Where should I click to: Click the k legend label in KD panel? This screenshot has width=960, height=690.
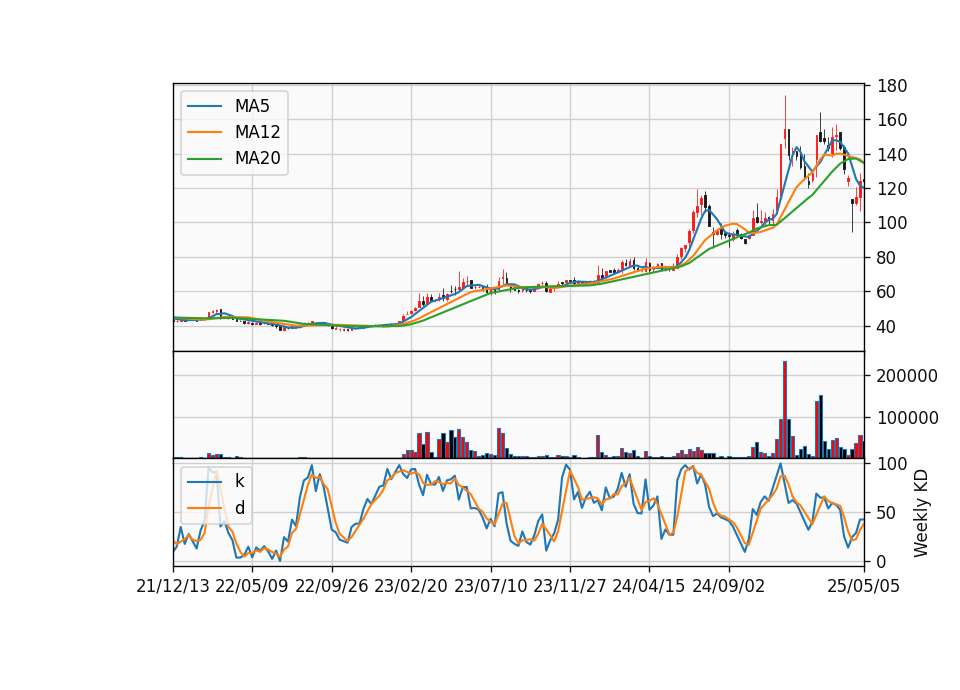pyautogui.click(x=239, y=481)
